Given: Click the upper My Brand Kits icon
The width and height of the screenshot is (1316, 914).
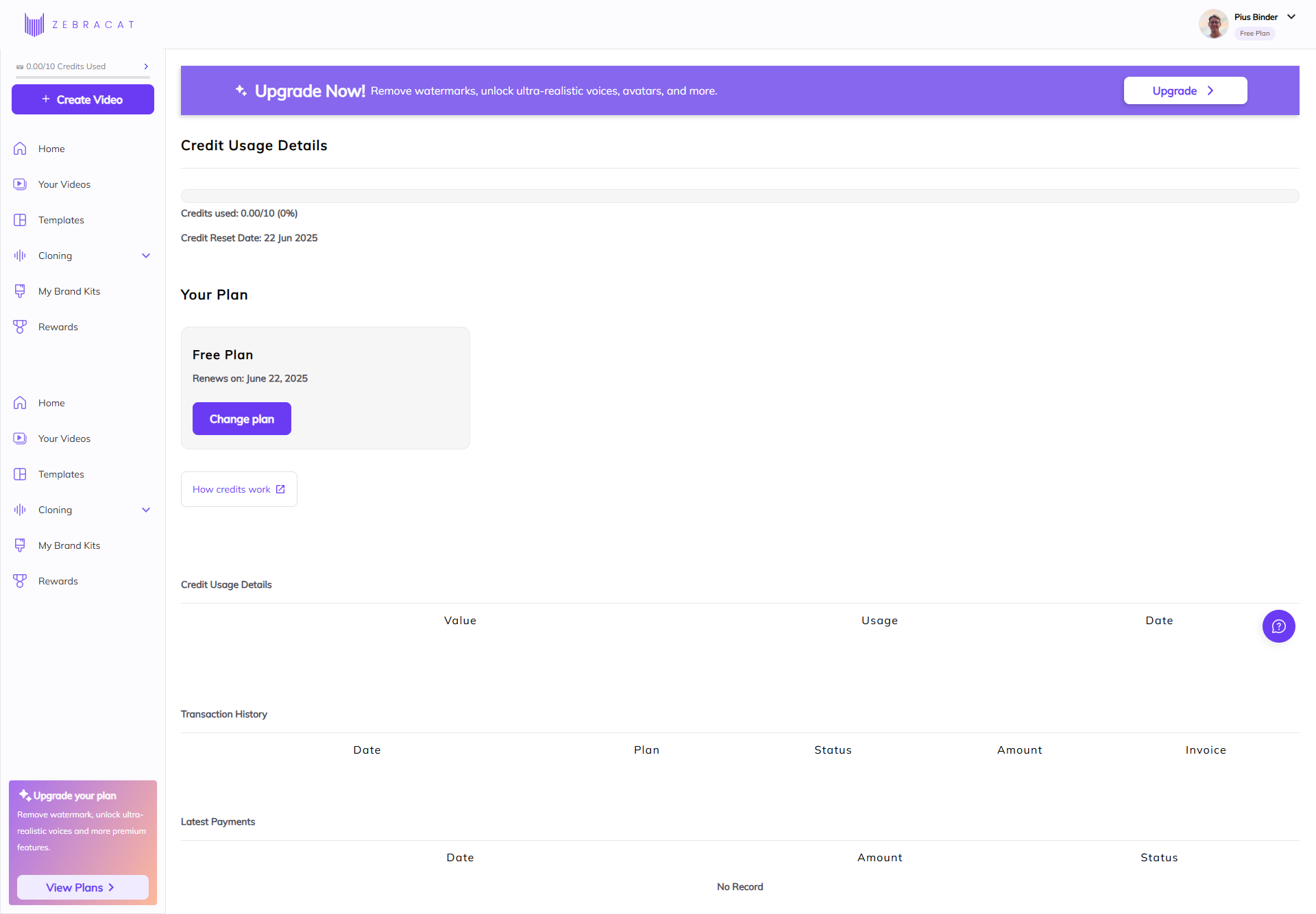Looking at the screenshot, I should click(20, 291).
